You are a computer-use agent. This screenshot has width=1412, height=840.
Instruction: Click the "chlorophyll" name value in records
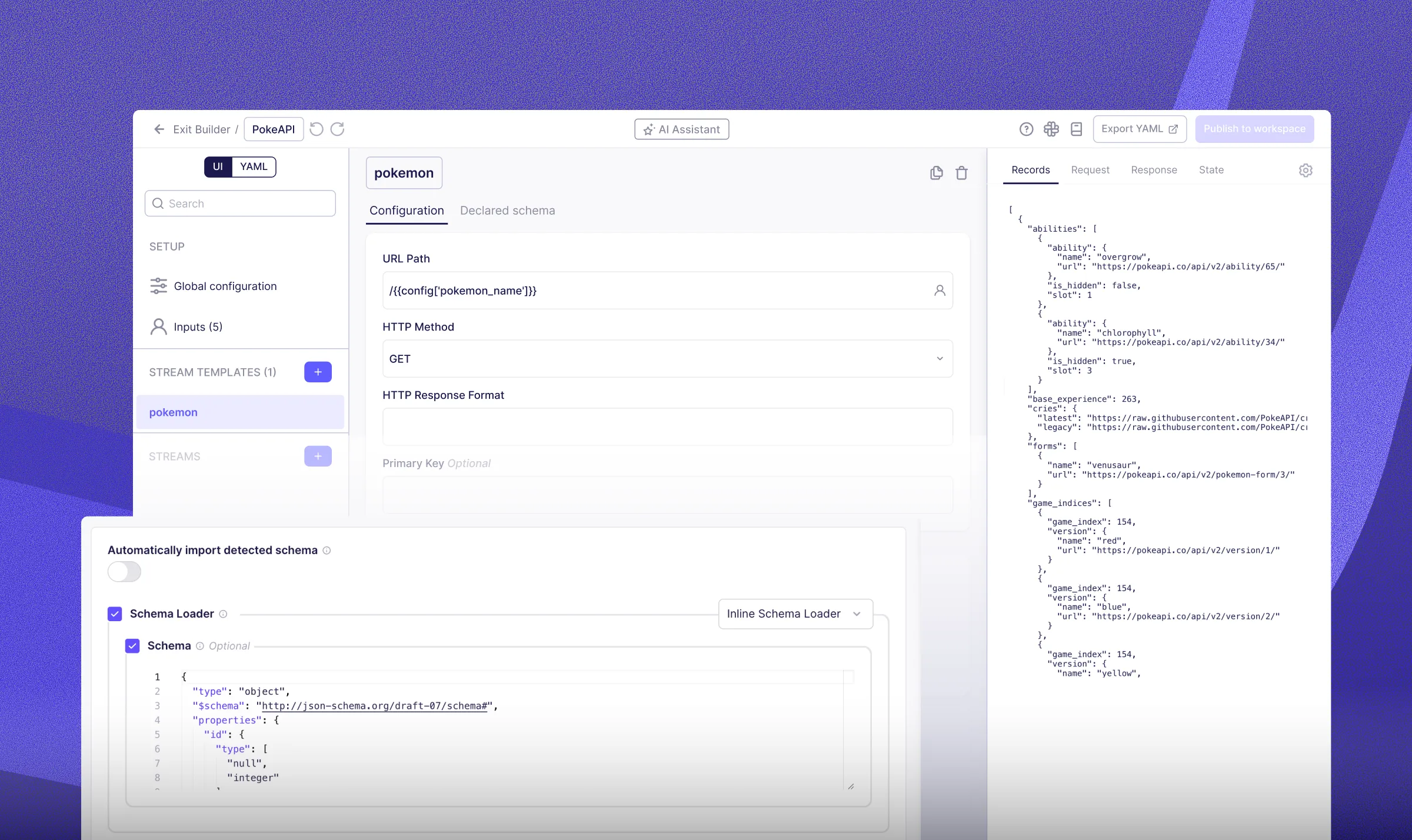[1130, 333]
